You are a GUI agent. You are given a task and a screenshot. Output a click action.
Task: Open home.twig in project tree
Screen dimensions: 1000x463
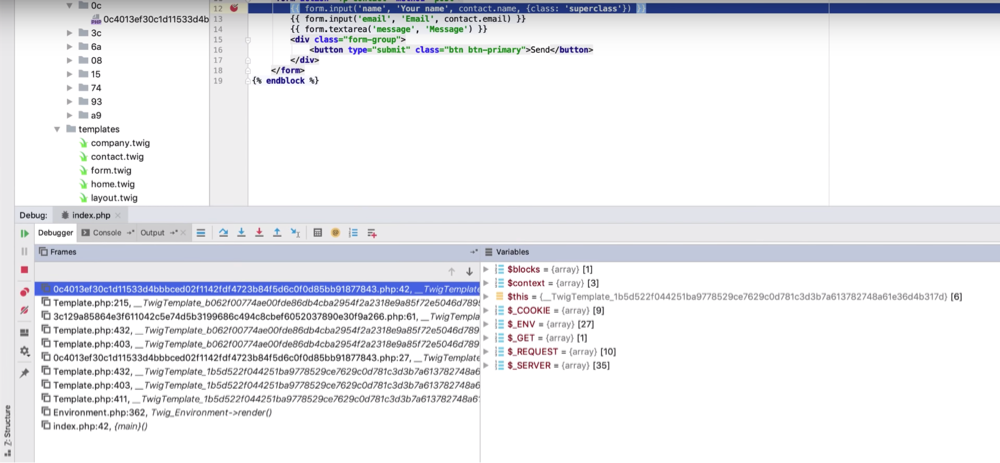pos(112,184)
